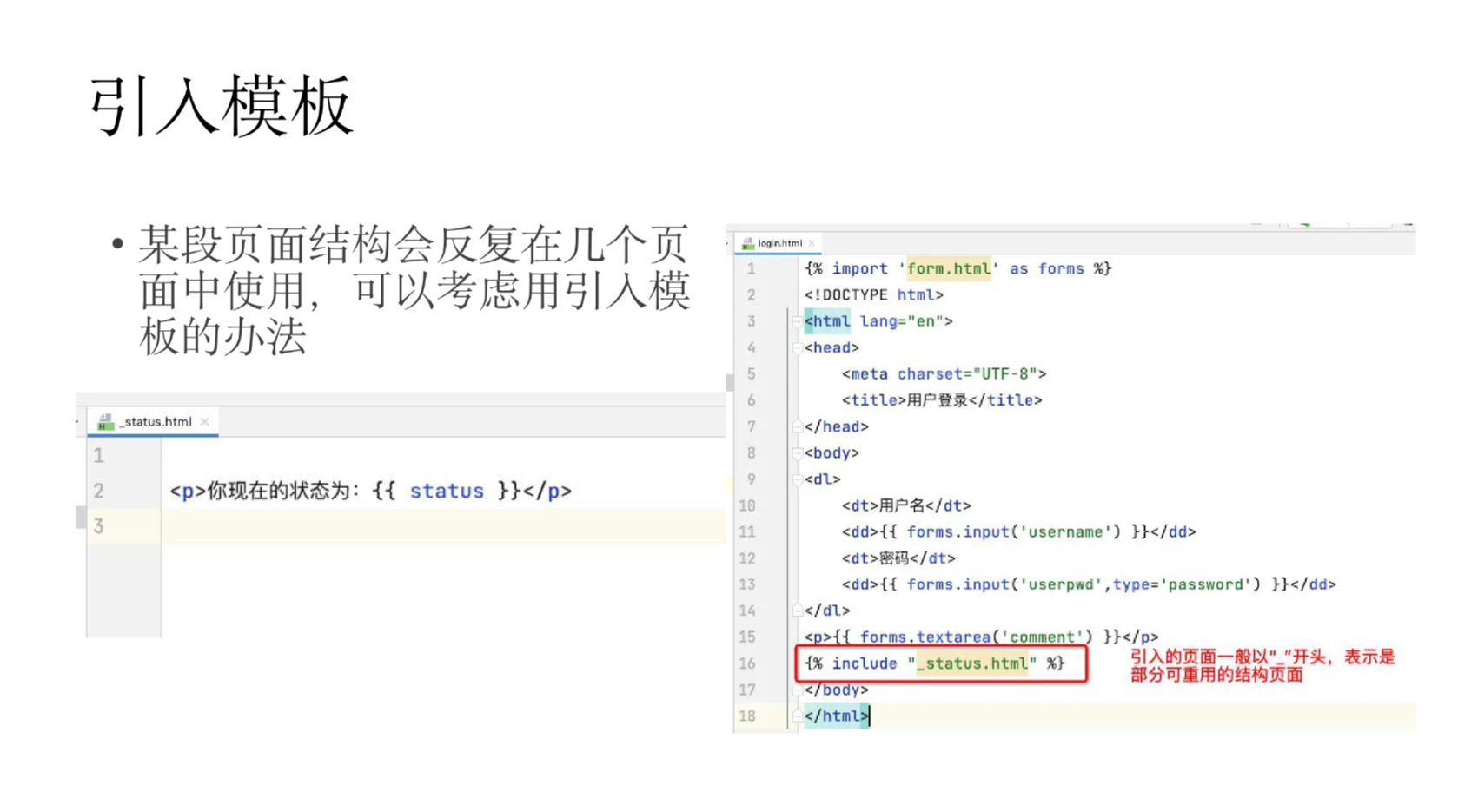This screenshot has height=812, width=1458.
Task: Click line number 16 in login.html gutter
Action: click(747, 663)
